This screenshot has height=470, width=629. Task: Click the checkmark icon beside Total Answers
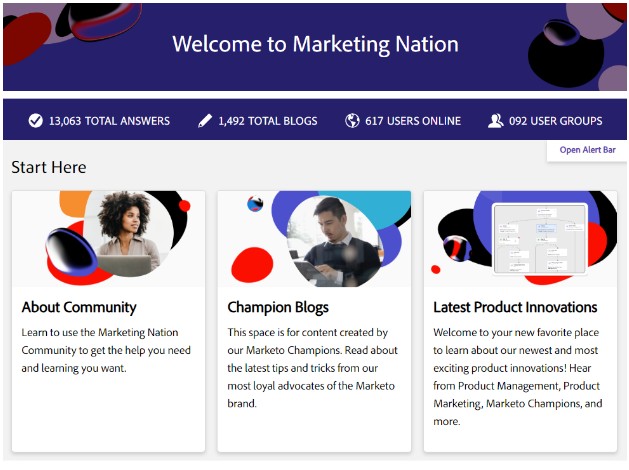point(36,121)
